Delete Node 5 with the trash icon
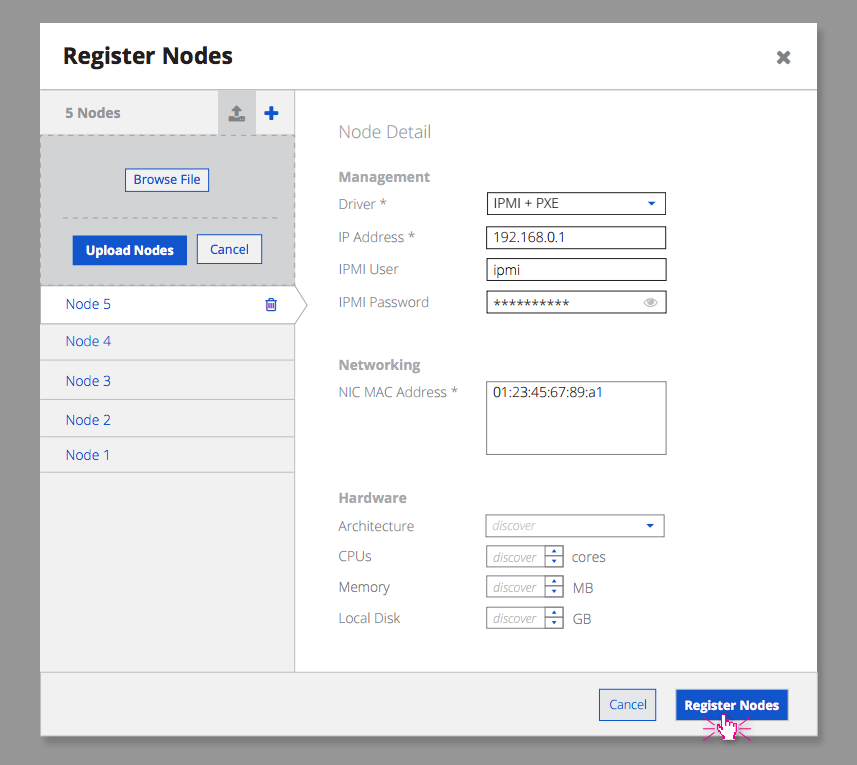Image resolution: width=857 pixels, height=765 pixels. click(x=270, y=304)
